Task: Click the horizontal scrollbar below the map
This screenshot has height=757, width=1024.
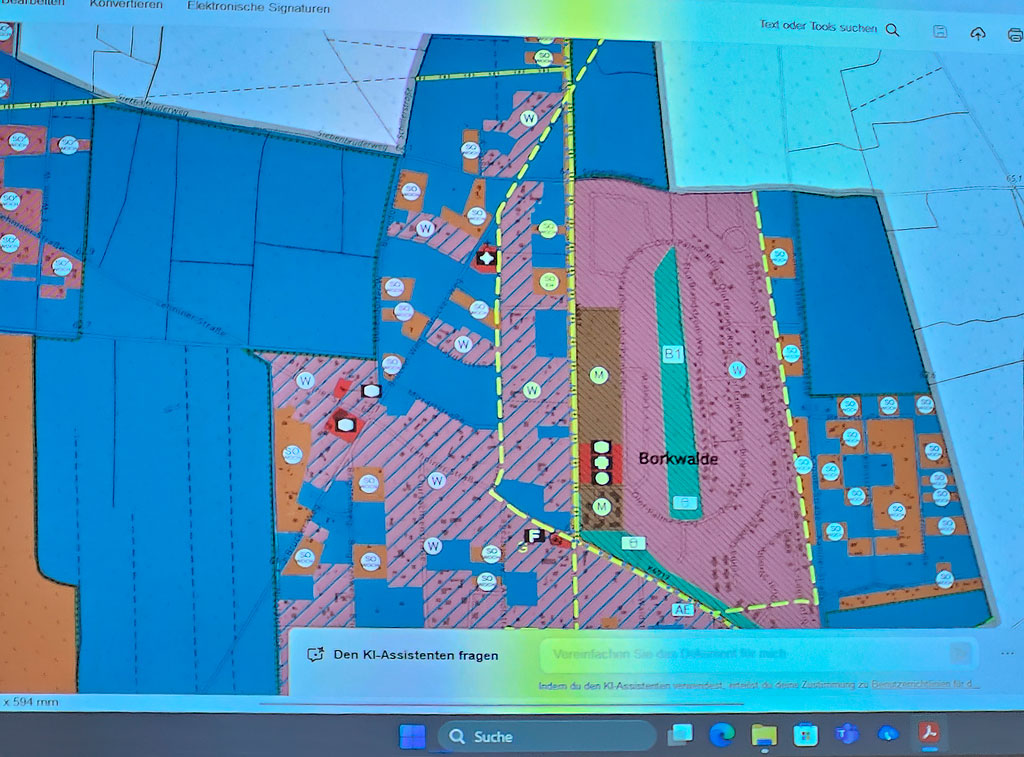Action: [500, 704]
